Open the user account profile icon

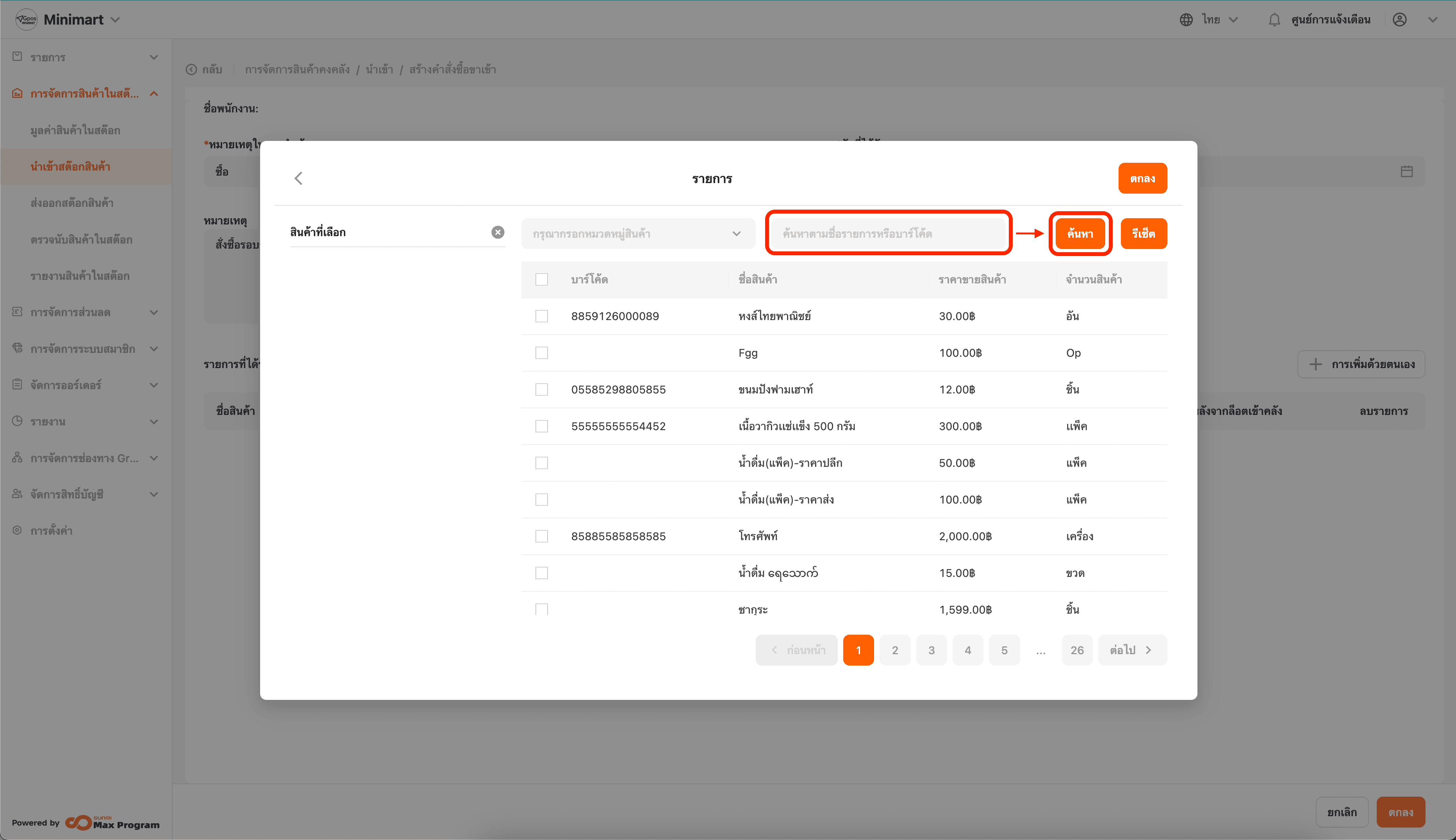1399,20
